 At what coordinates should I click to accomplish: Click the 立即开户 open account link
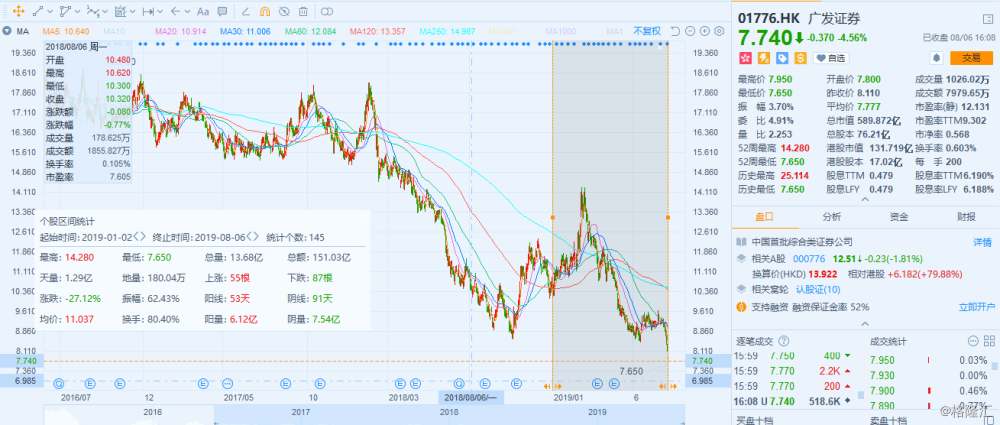pos(976,307)
